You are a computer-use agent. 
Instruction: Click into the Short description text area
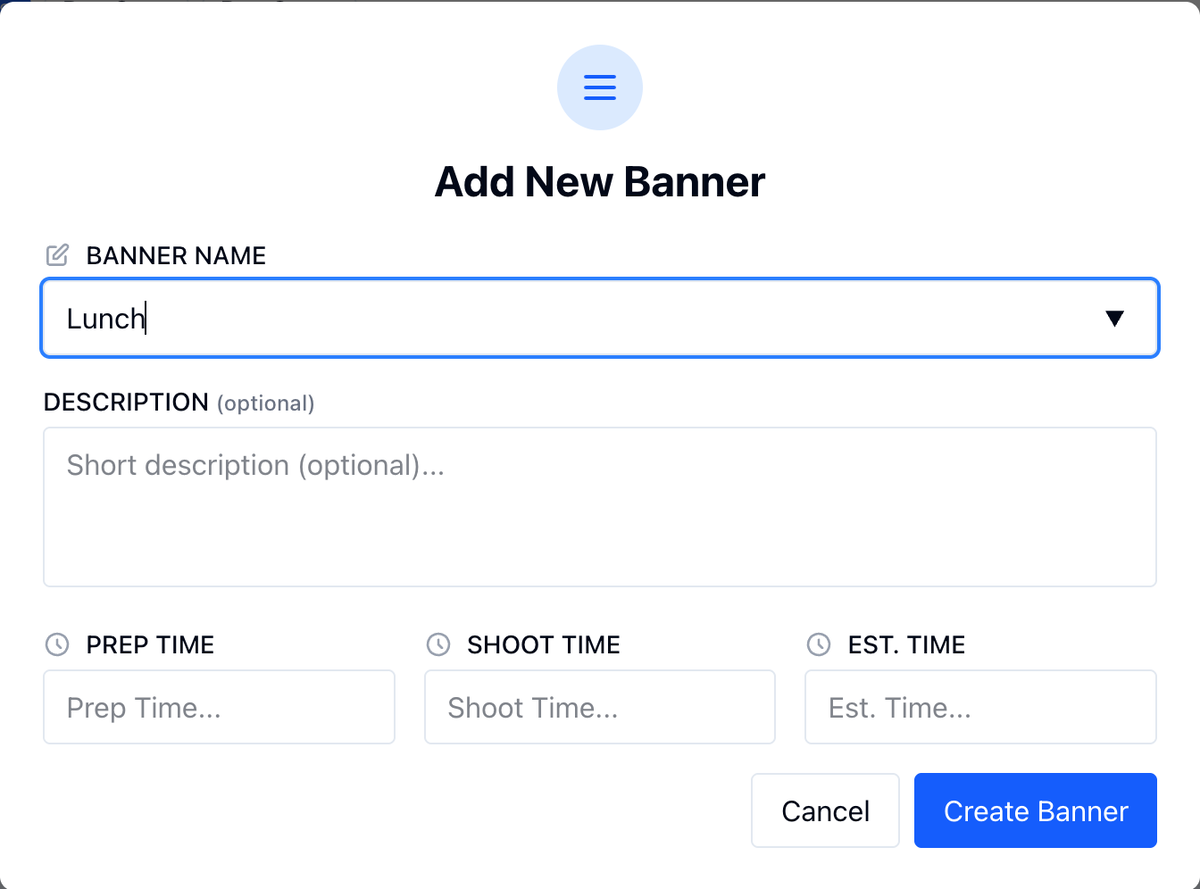pyautogui.click(x=600, y=507)
